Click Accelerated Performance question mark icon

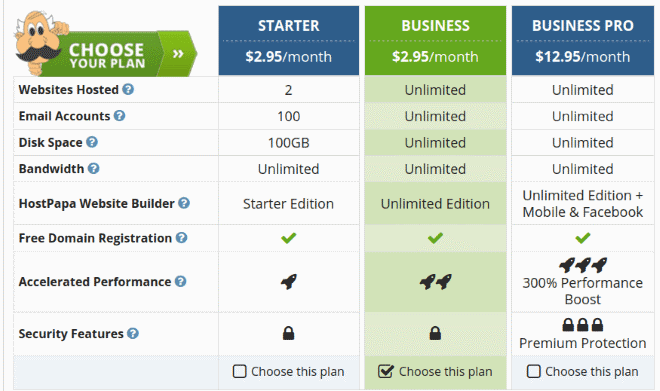181,281
